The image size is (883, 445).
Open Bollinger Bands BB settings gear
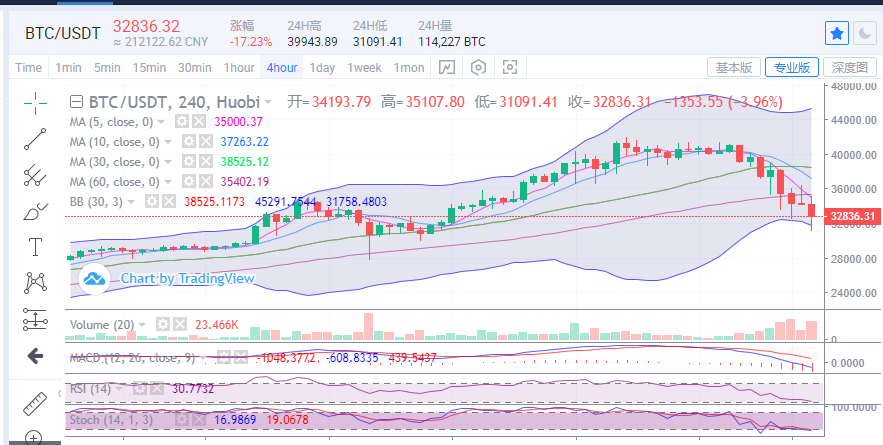151,202
